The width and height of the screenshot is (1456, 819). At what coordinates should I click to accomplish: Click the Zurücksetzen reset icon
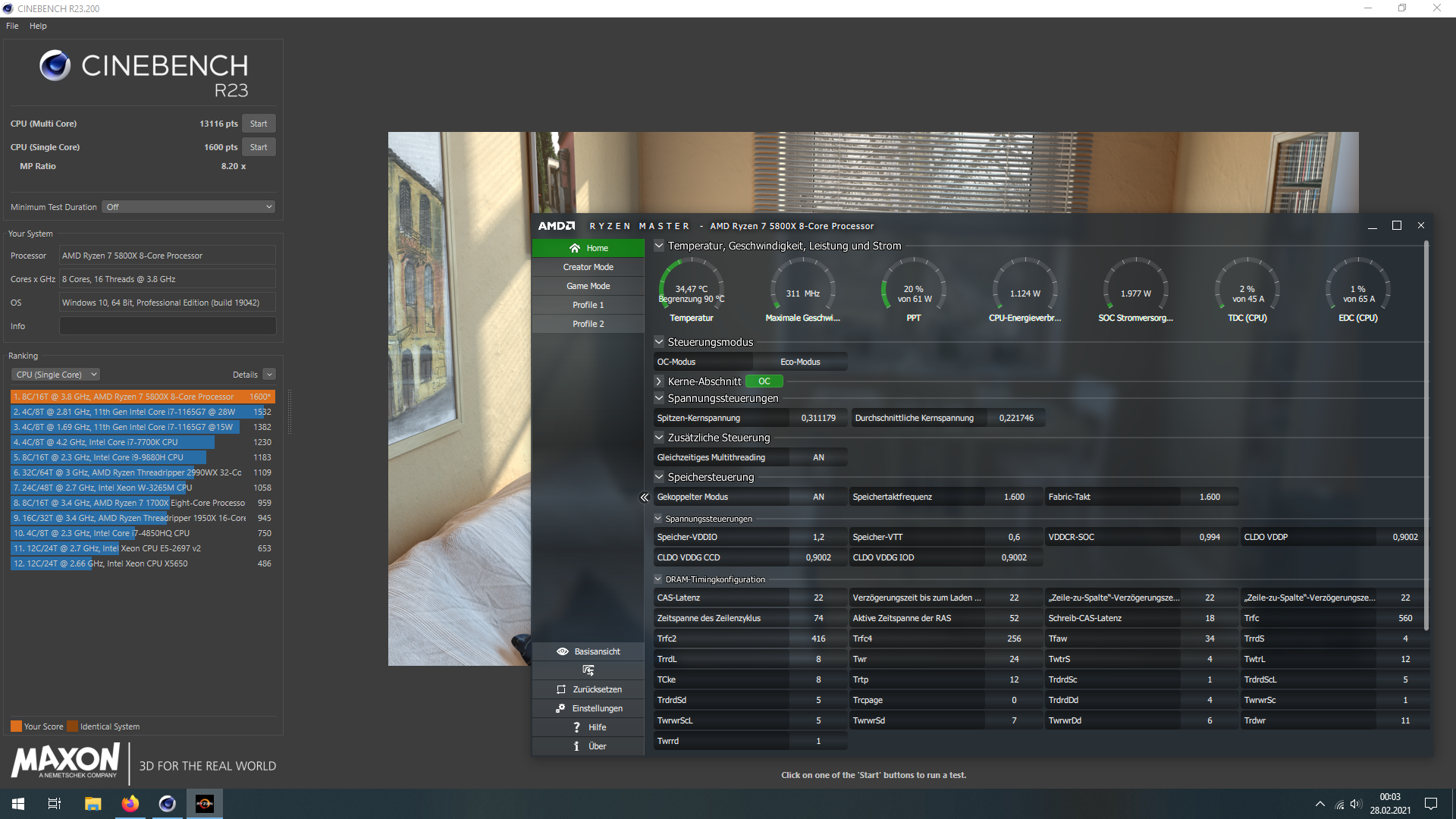click(x=561, y=689)
